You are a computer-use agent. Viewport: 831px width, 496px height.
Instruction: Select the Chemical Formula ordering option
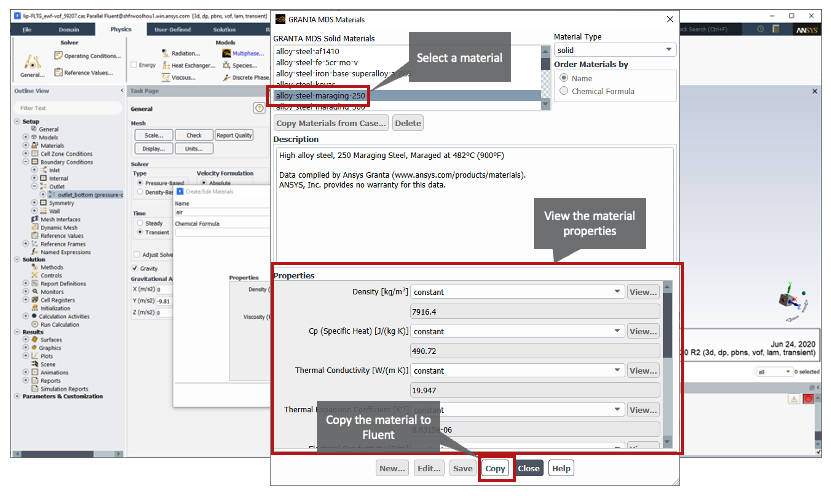coord(564,91)
